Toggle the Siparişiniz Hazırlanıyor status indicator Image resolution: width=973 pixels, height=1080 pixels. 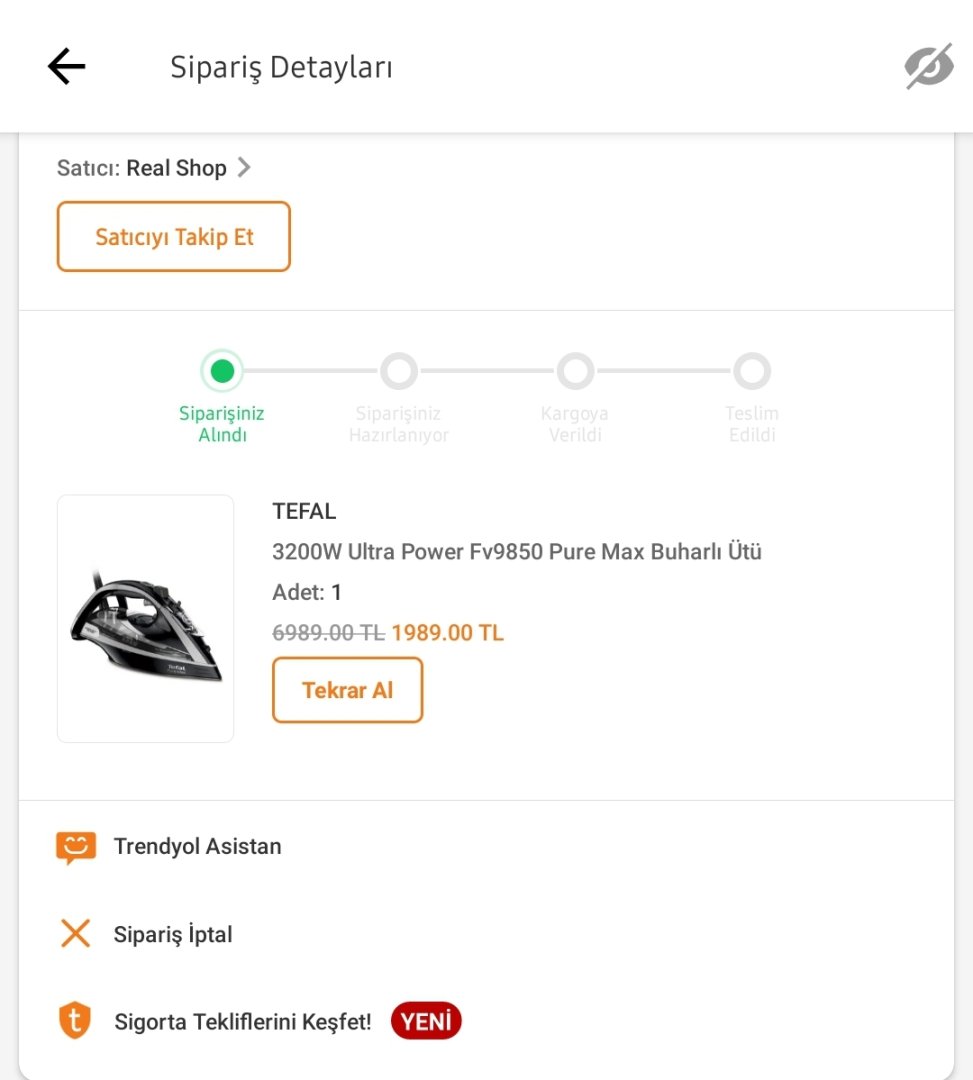pyautogui.click(x=398, y=370)
